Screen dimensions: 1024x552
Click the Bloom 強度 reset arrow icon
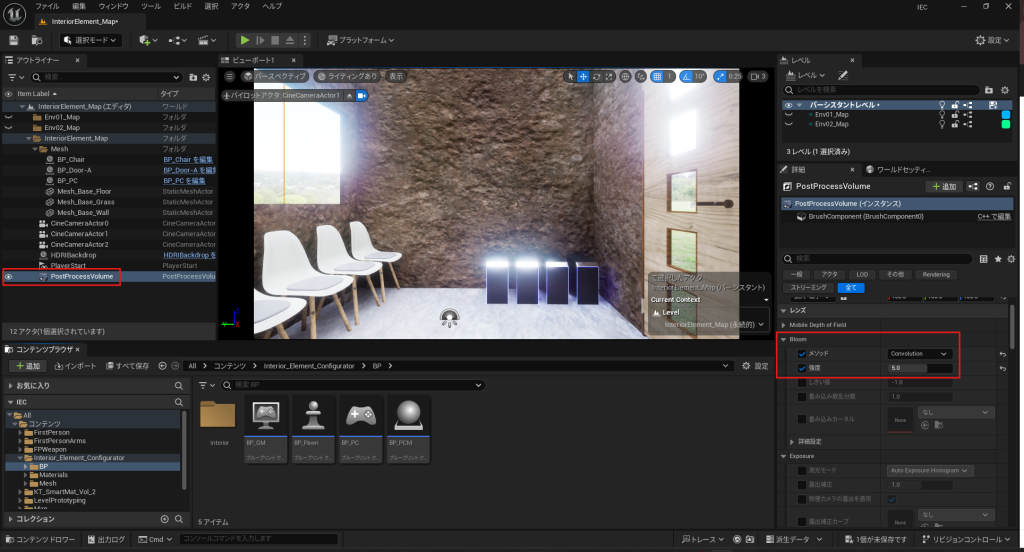pyautogui.click(x=1001, y=369)
